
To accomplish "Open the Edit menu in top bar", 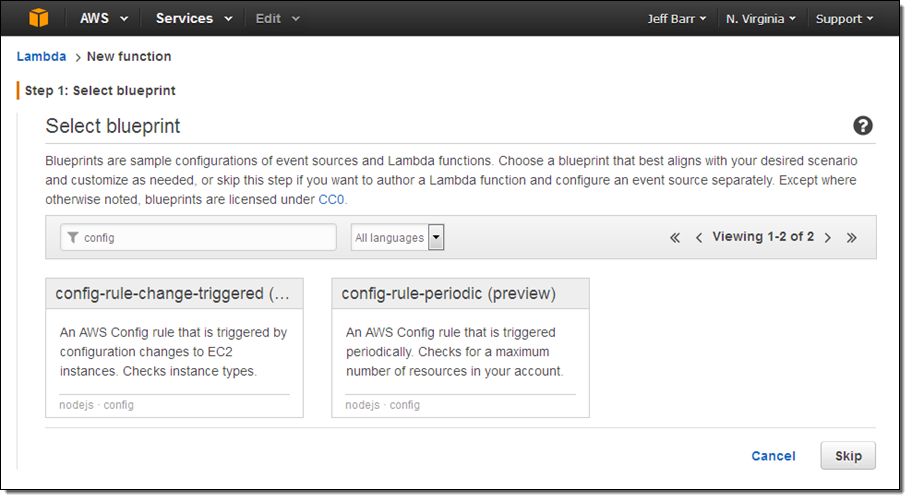I will pyautogui.click(x=277, y=18).
